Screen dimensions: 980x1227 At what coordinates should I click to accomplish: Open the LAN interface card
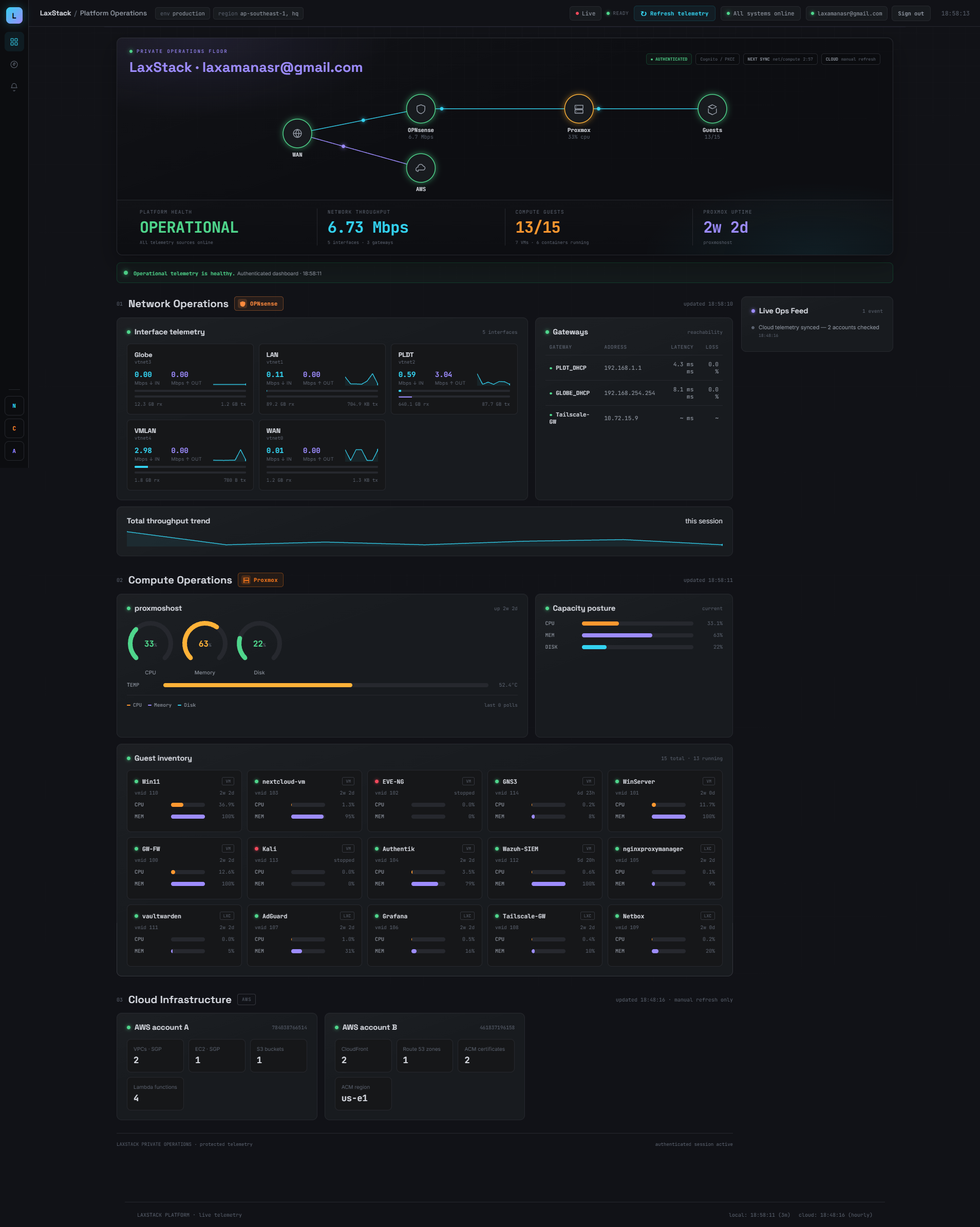(x=322, y=379)
